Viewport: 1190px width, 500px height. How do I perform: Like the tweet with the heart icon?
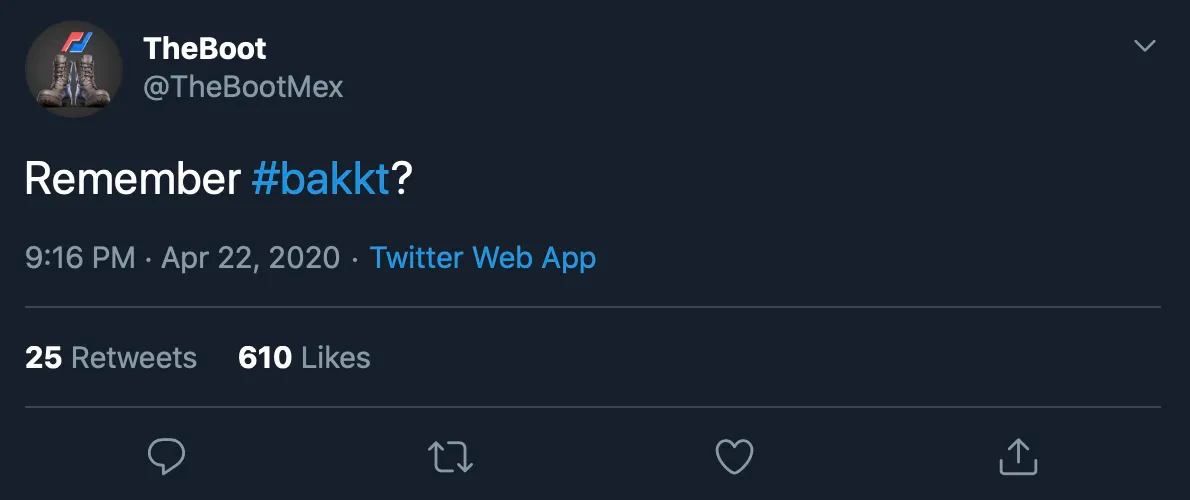pyautogui.click(x=734, y=456)
